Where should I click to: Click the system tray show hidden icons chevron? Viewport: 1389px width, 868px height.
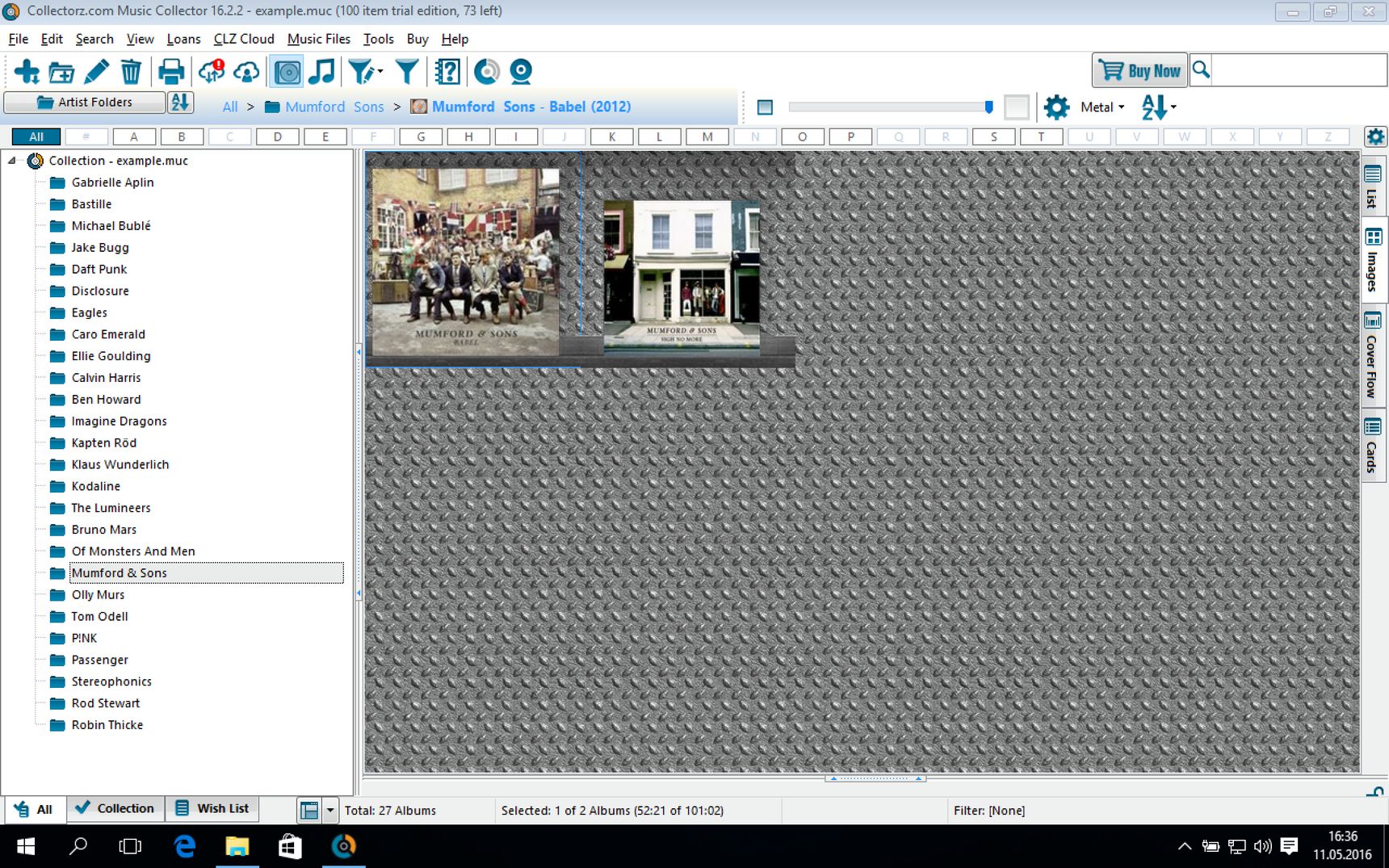pos(1184,846)
